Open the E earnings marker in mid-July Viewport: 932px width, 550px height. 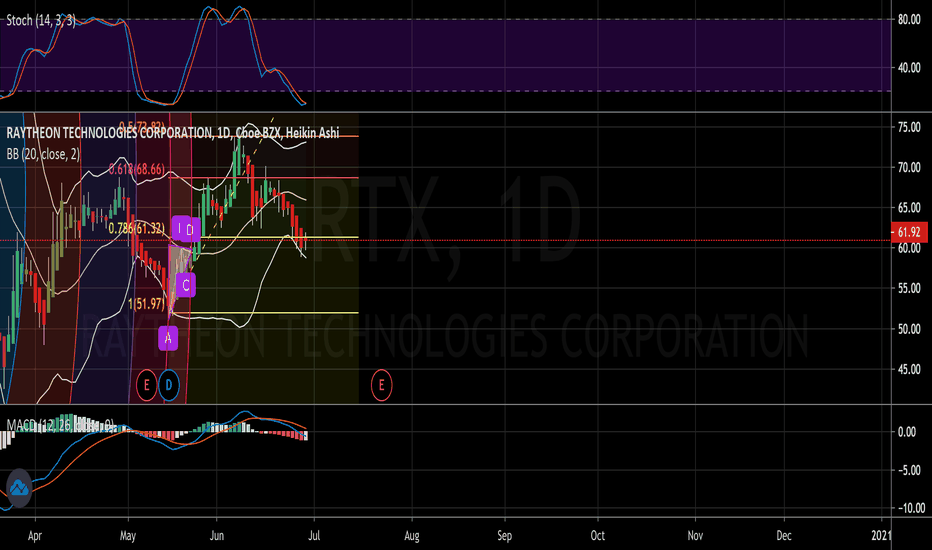tap(381, 385)
